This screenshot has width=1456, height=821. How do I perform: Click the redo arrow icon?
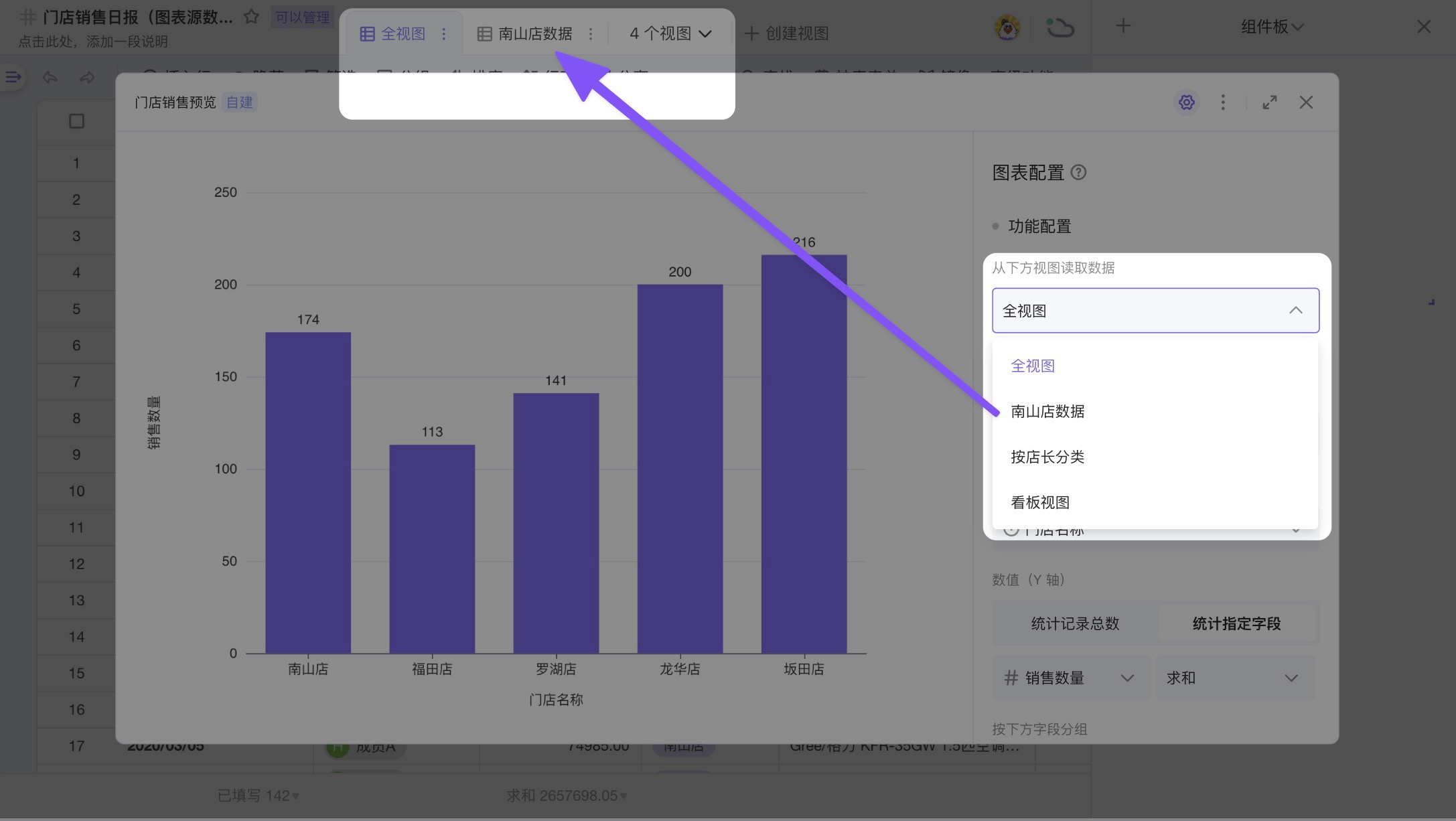coord(86,77)
